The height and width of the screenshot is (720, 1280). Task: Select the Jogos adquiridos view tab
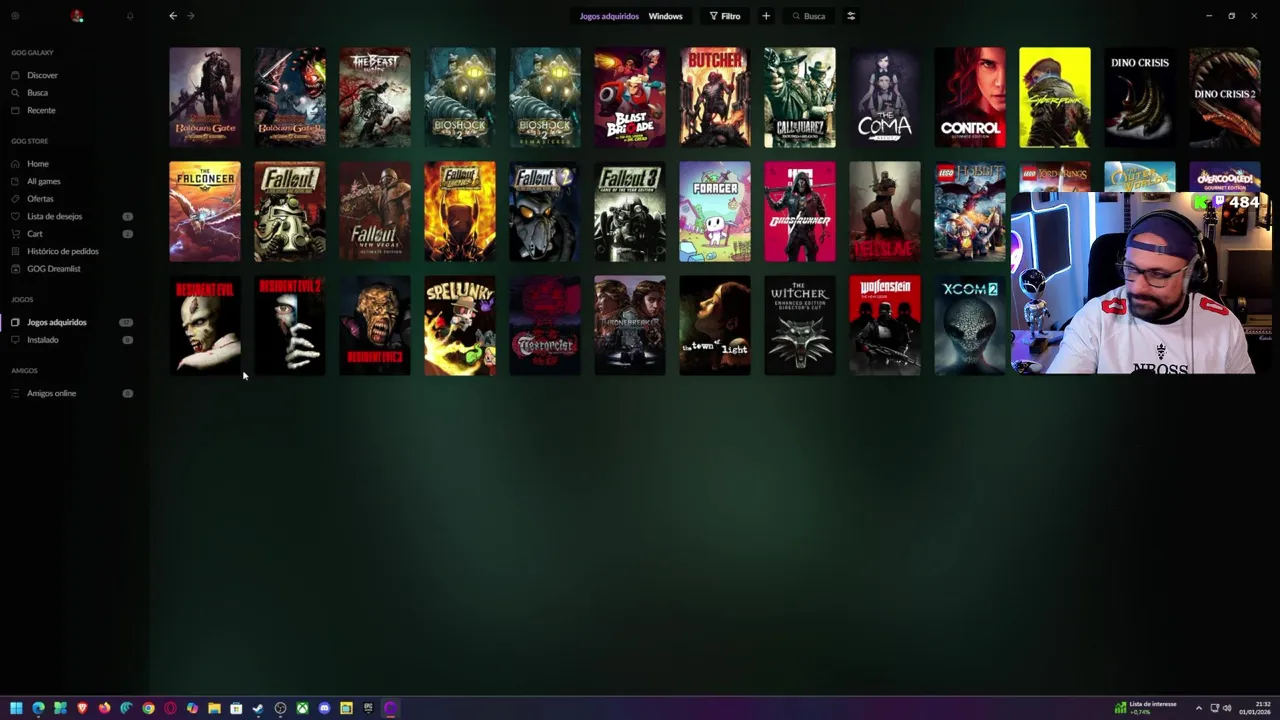coord(609,16)
